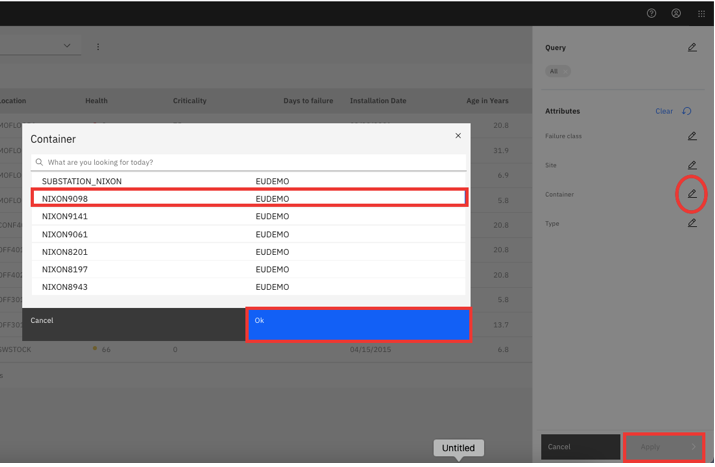Click the Untitled tooltip label
The width and height of the screenshot is (715, 467).
(458, 448)
